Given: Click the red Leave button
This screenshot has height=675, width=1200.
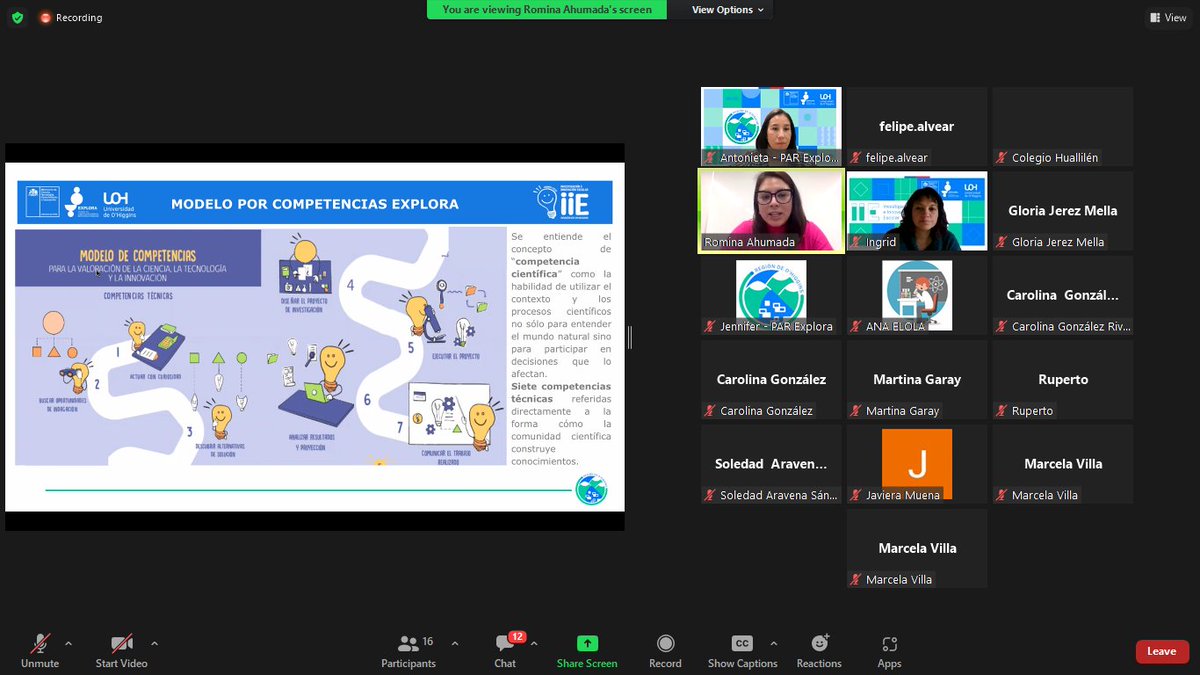Looking at the screenshot, I should pyautogui.click(x=1162, y=651).
